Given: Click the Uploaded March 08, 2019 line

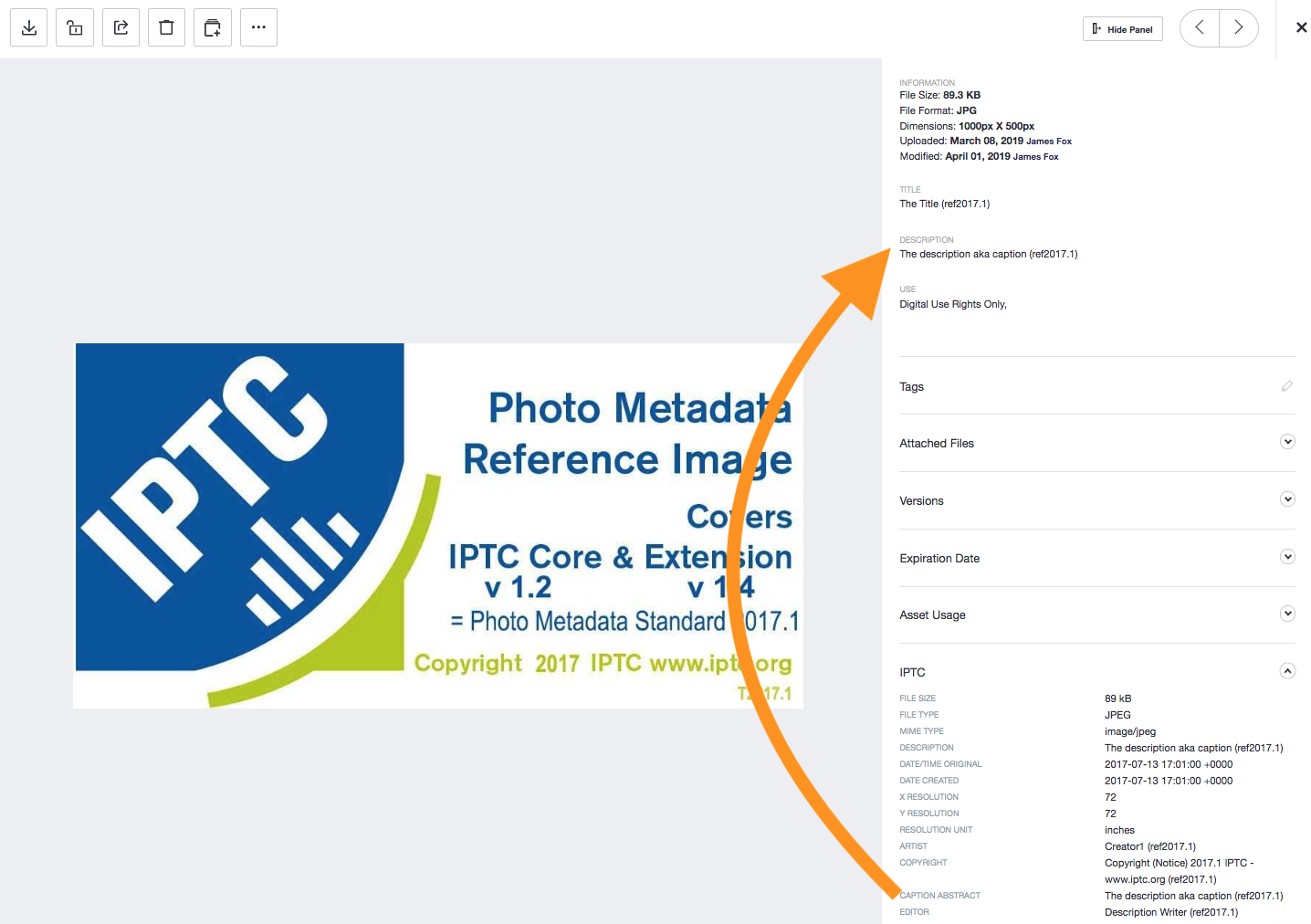Looking at the screenshot, I should 986,141.
